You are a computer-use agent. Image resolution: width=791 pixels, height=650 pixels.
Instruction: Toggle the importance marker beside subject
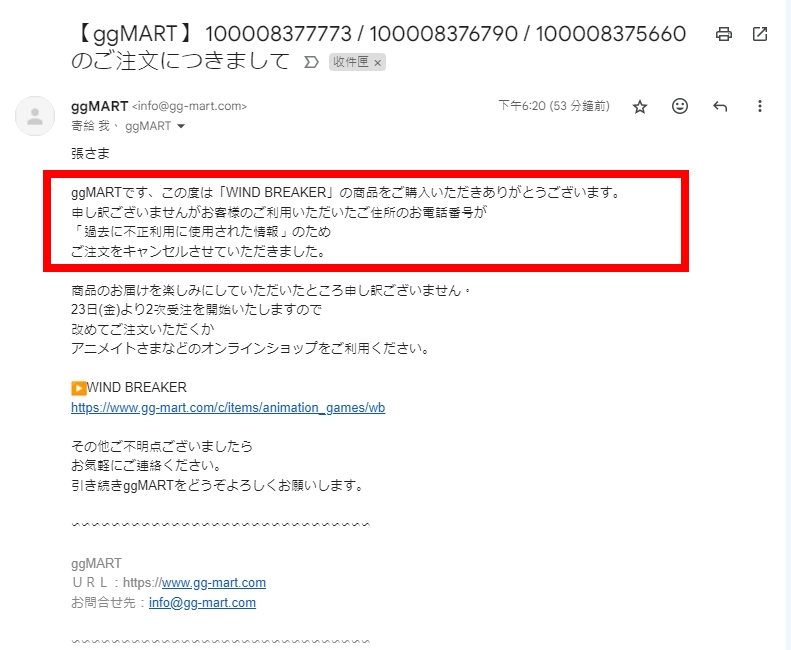click(x=311, y=62)
